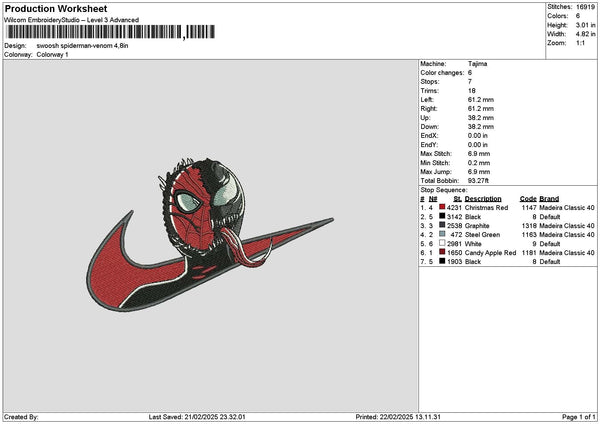Select the Total Bobbin value '93.27ft'
Viewport: 600px width, 424px height.
tap(478, 181)
